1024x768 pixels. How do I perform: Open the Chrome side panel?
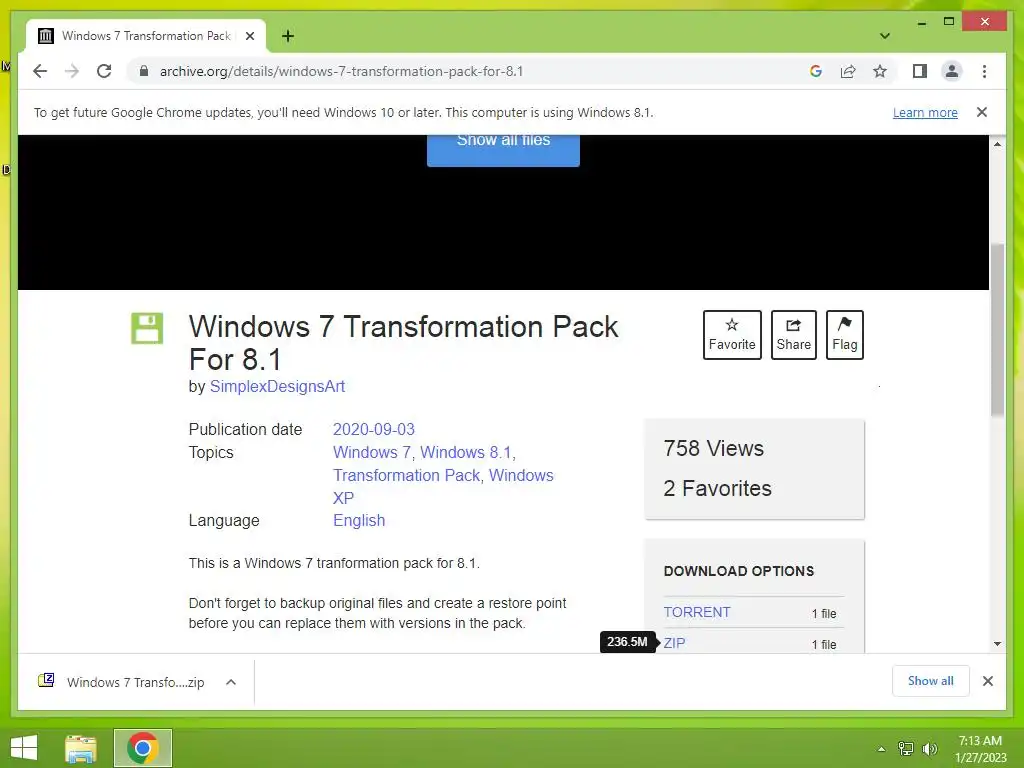920,71
